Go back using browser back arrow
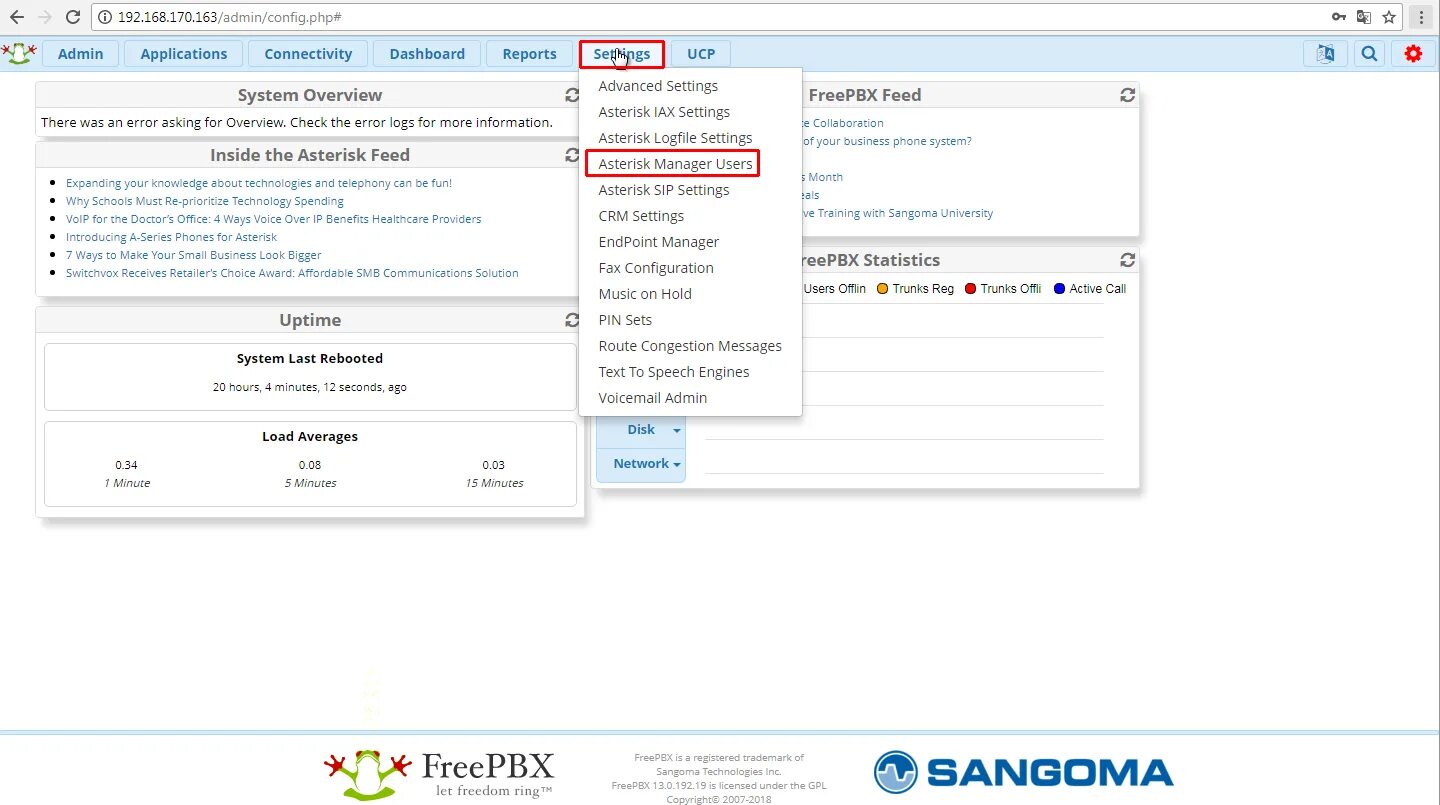 [17, 17]
